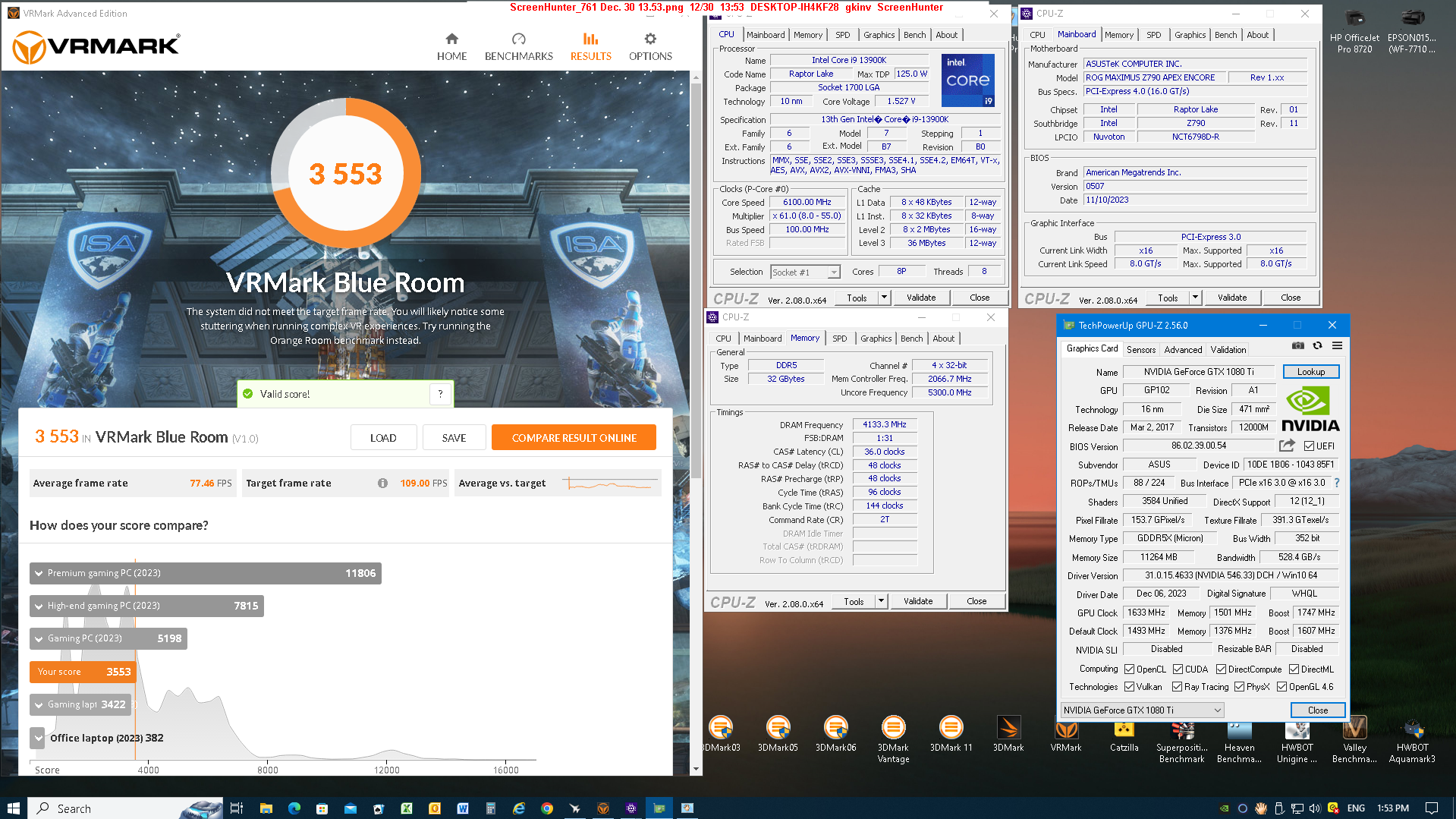The width and height of the screenshot is (1456, 819).
Task: Open Google Chrome from the taskbar
Action: pyautogui.click(x=546, y=808)
